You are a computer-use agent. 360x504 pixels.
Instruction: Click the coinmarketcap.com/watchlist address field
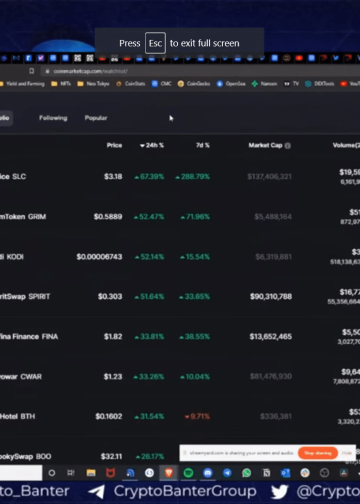[x=200, y=71]
